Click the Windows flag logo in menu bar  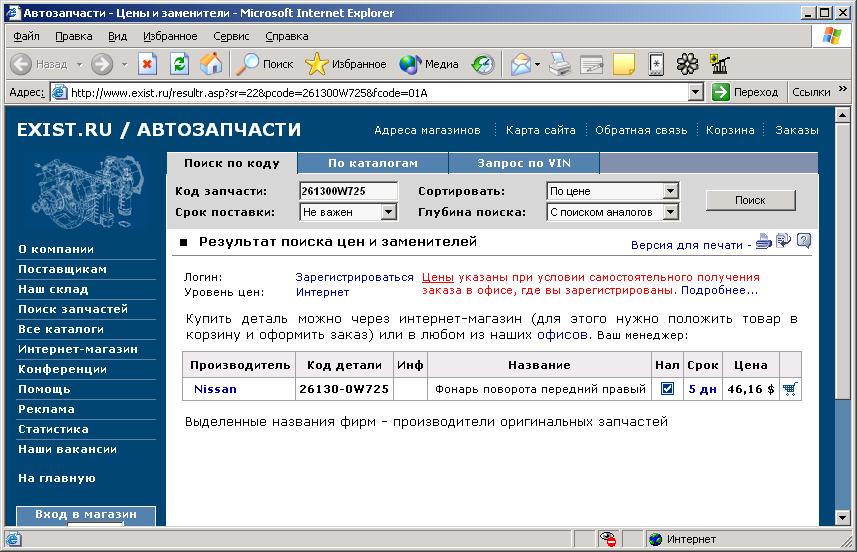[x=832, y=36]
